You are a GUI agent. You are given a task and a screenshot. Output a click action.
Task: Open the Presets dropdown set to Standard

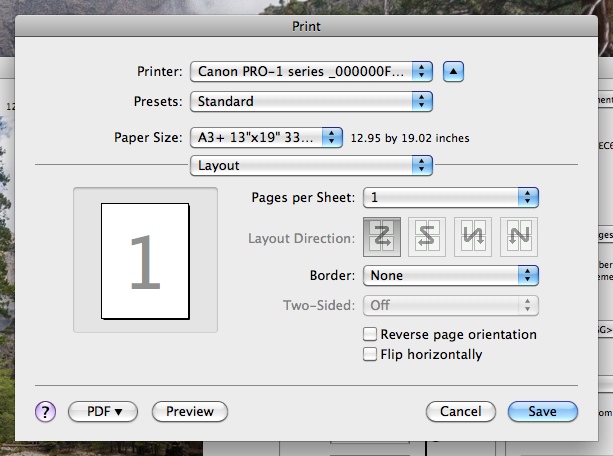pos(311,101)
